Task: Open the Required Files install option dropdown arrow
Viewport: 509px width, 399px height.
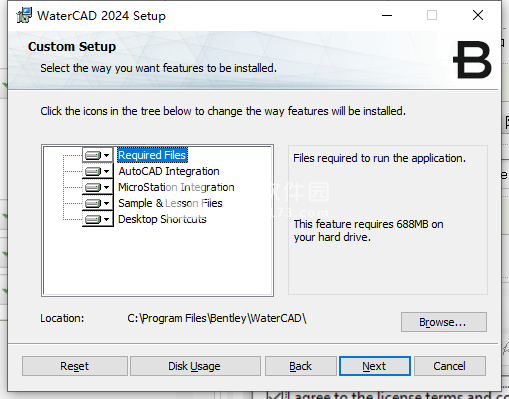Action: [x=106, y=155]
